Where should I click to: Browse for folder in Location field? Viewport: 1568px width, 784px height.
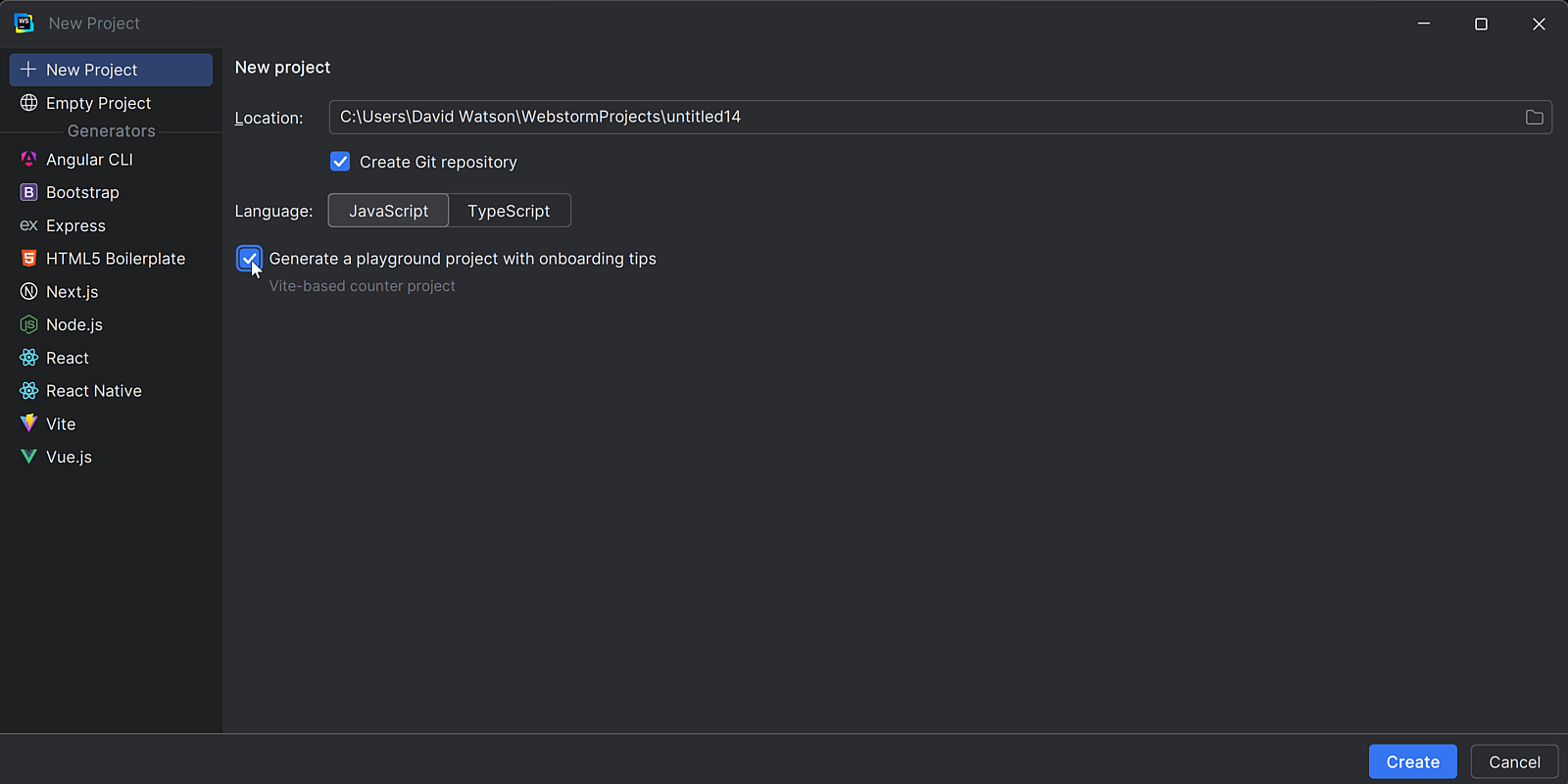coord(1534,118)
